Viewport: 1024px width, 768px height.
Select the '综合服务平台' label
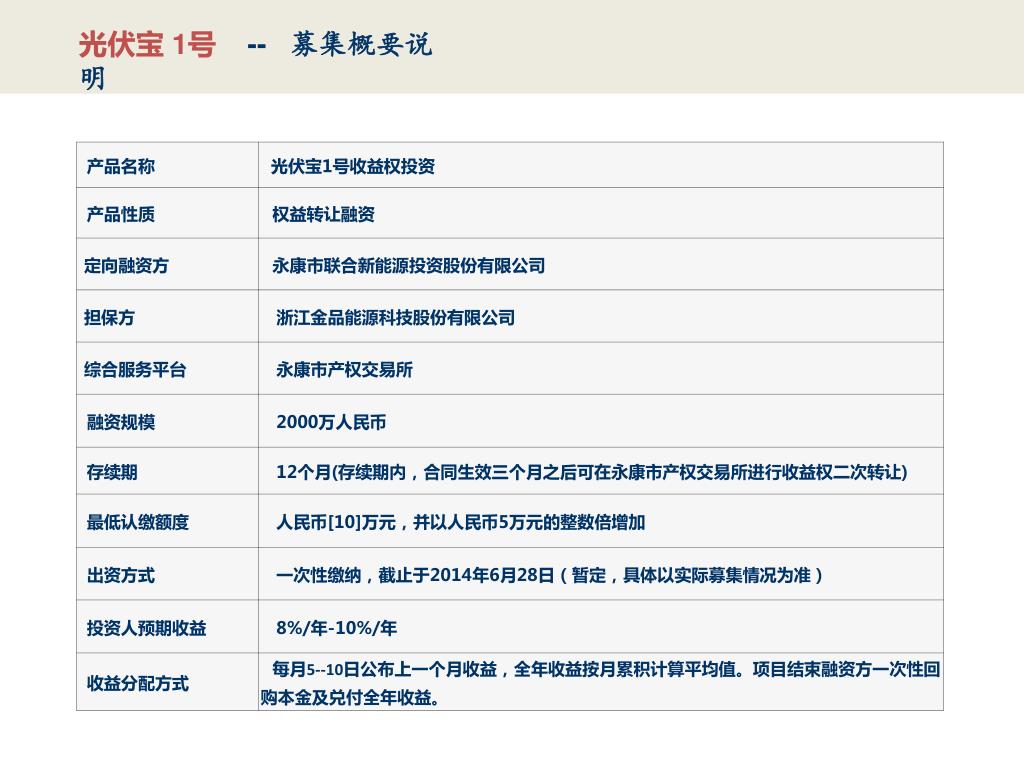click(135, 370)
